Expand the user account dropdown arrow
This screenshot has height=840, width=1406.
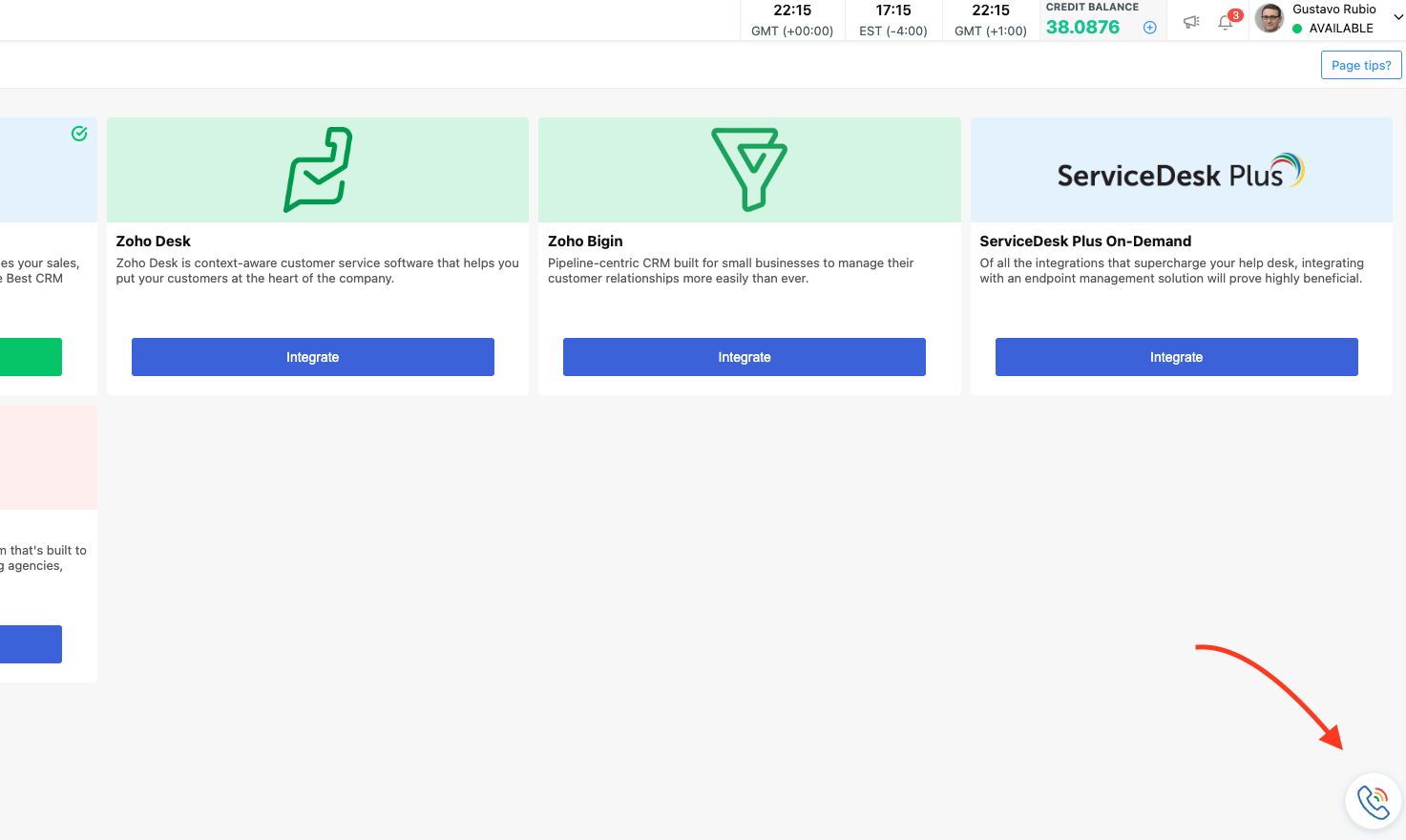click(x=1397, y=17)
